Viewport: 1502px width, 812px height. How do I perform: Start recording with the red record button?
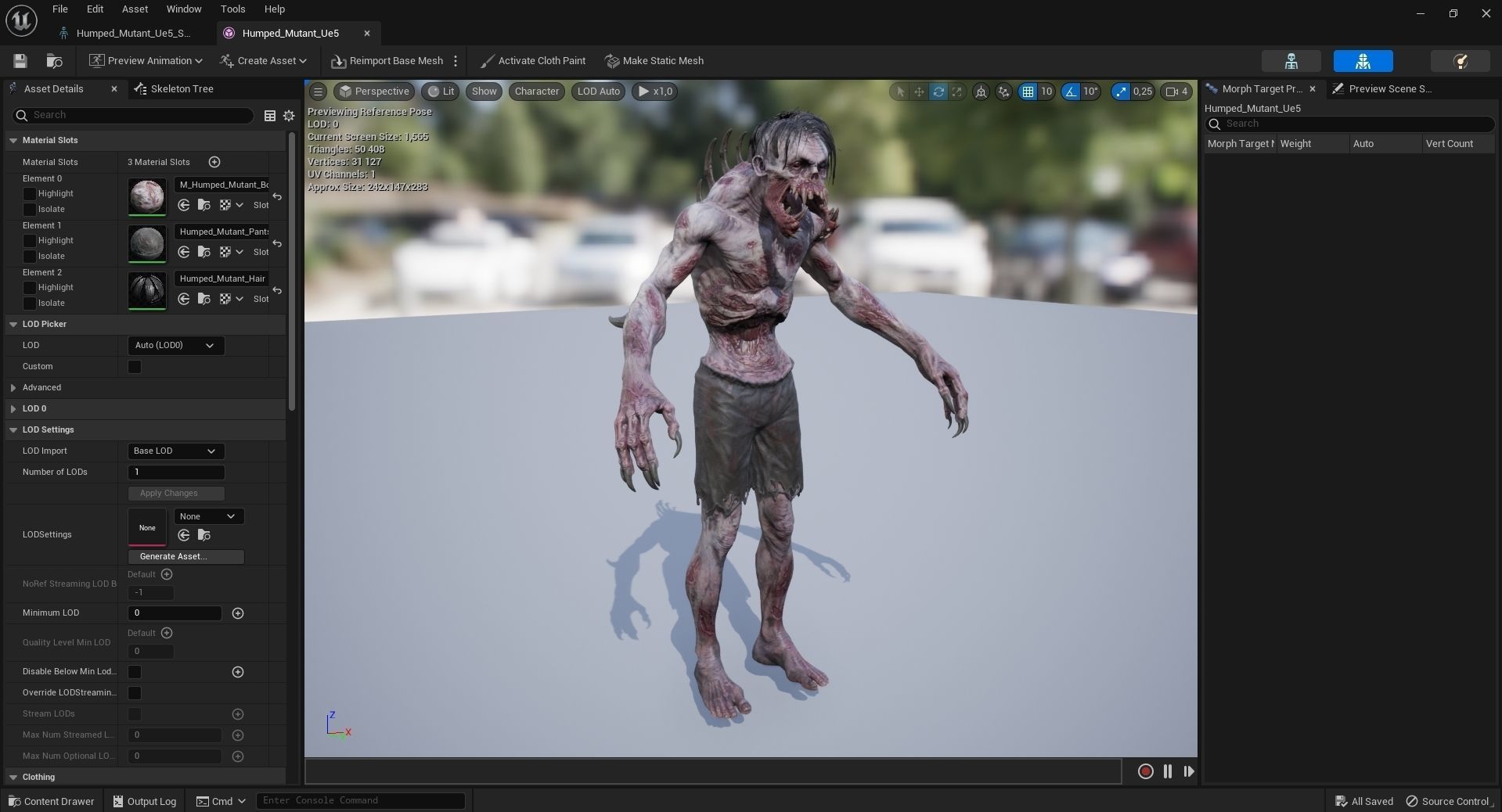click(x=1145, y=771)
